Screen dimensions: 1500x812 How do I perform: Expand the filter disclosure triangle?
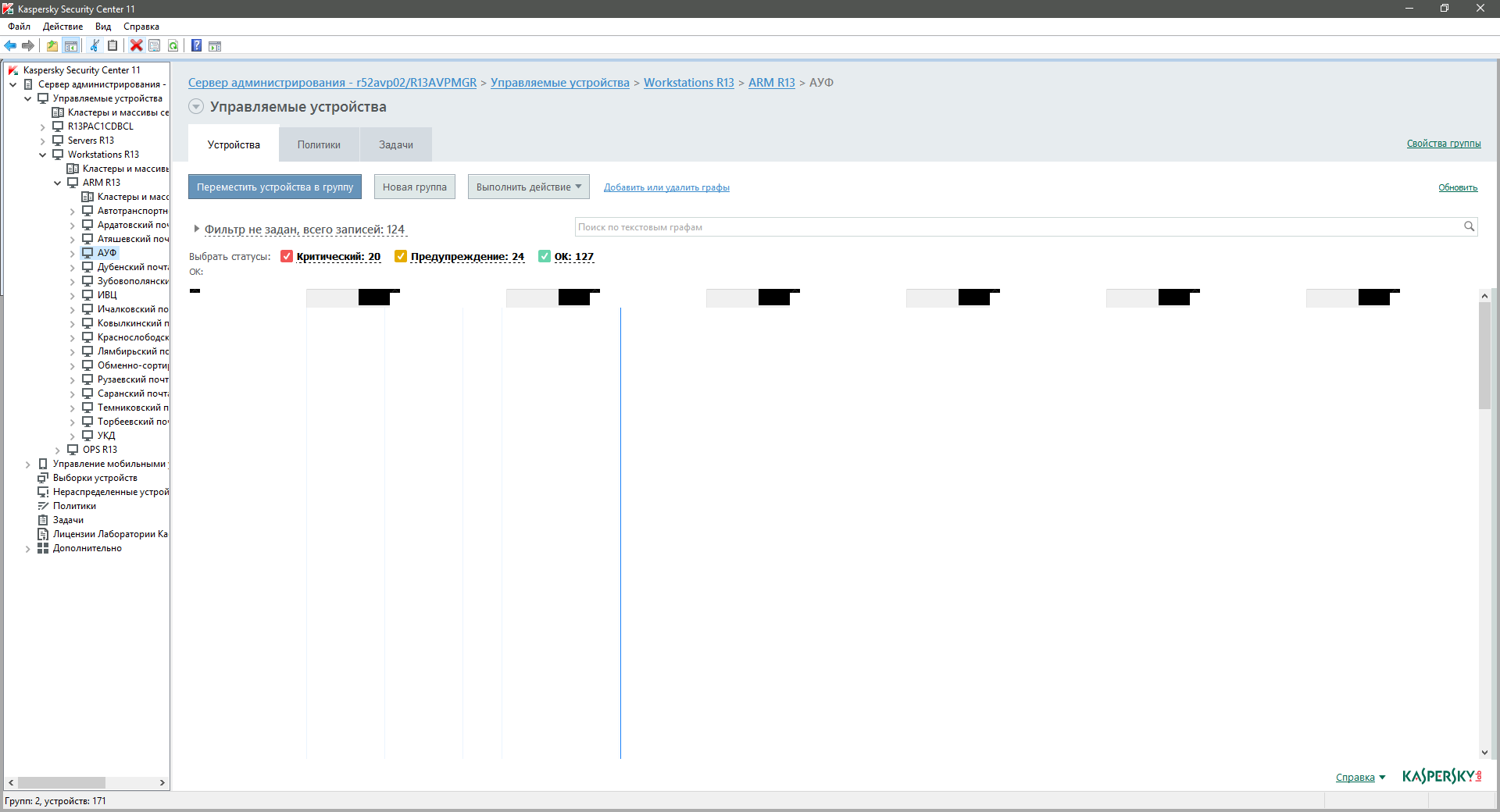click(x=196, y=229)
